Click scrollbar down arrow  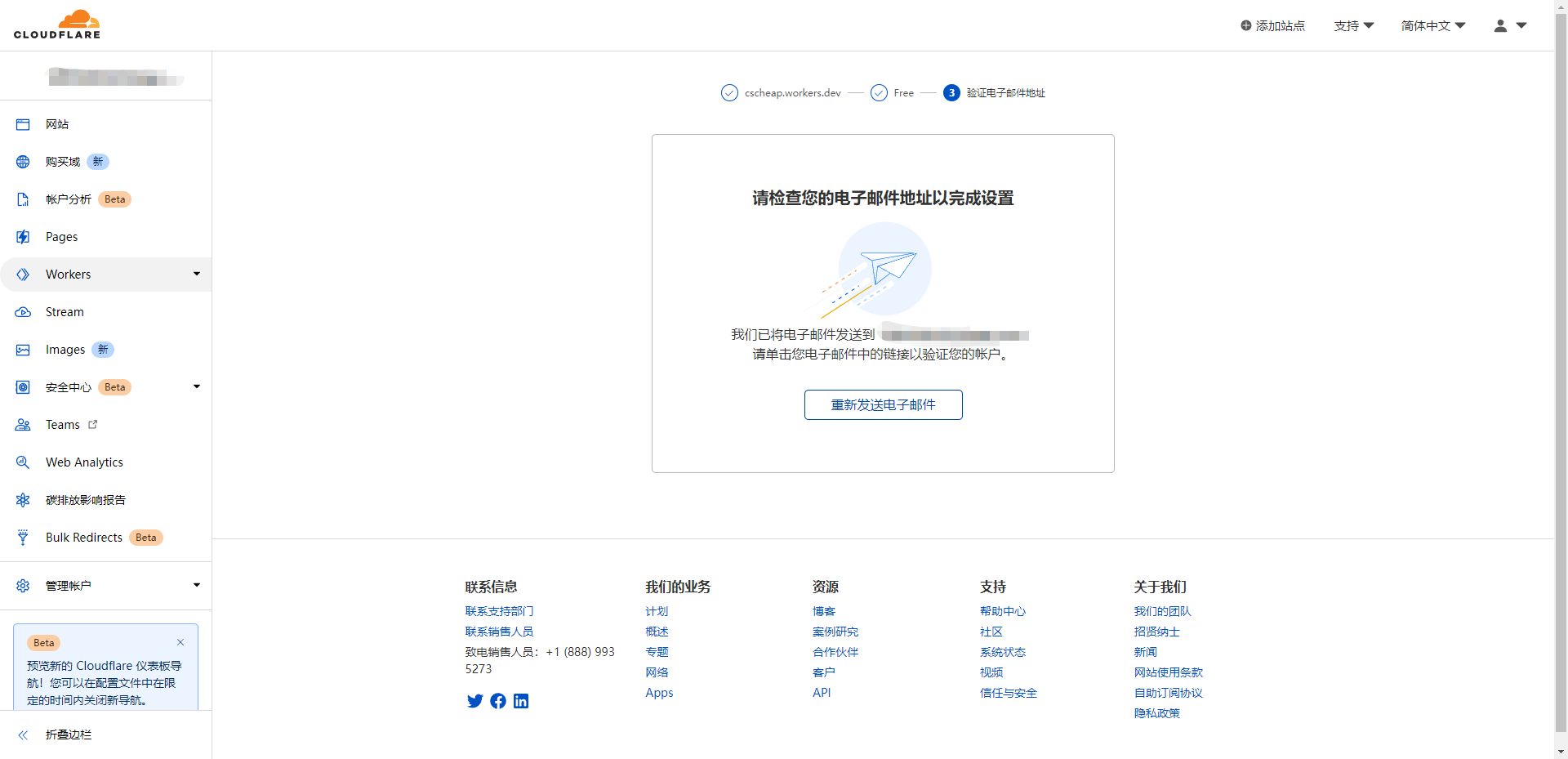pyautogui.click(x=1561, y=752)
